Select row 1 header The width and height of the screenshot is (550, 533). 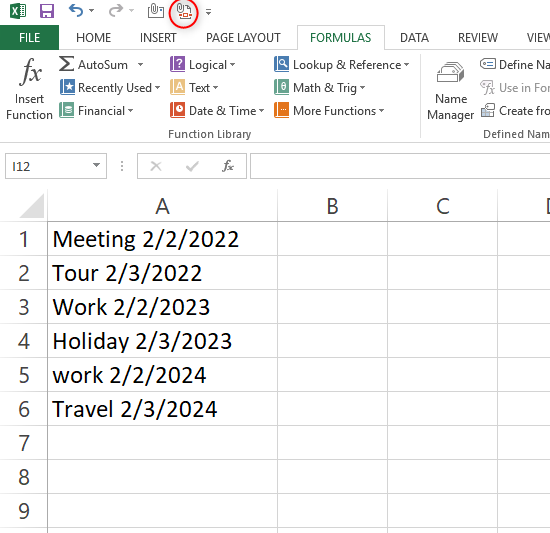(x=24, y=239)
